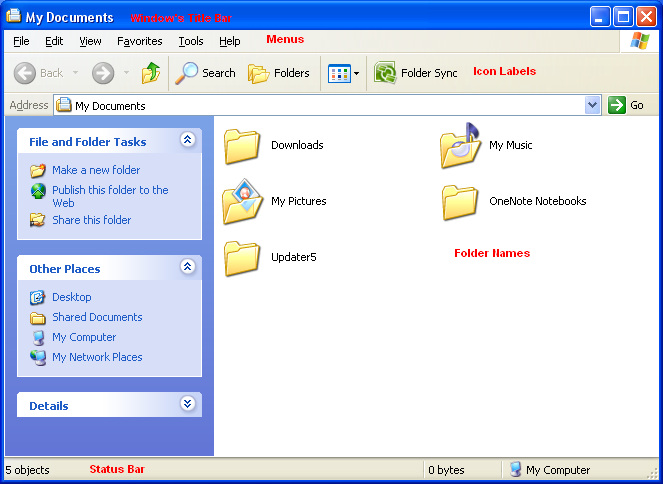Click the Desktop link text

(71, 297)
